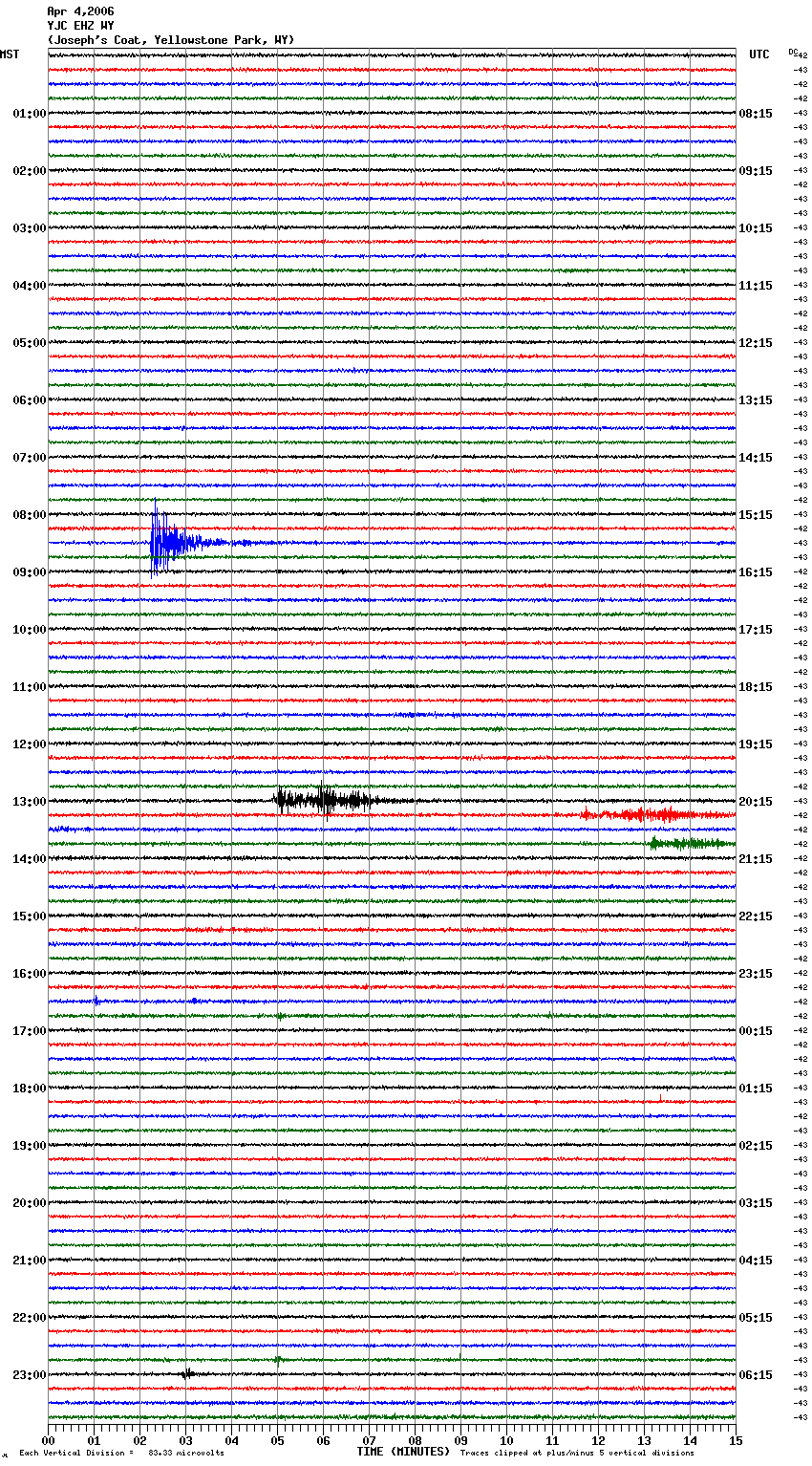Click the '15' minute tick on the bottom axis
This screenshot has width=812, height=1466.
point(736,1440)
